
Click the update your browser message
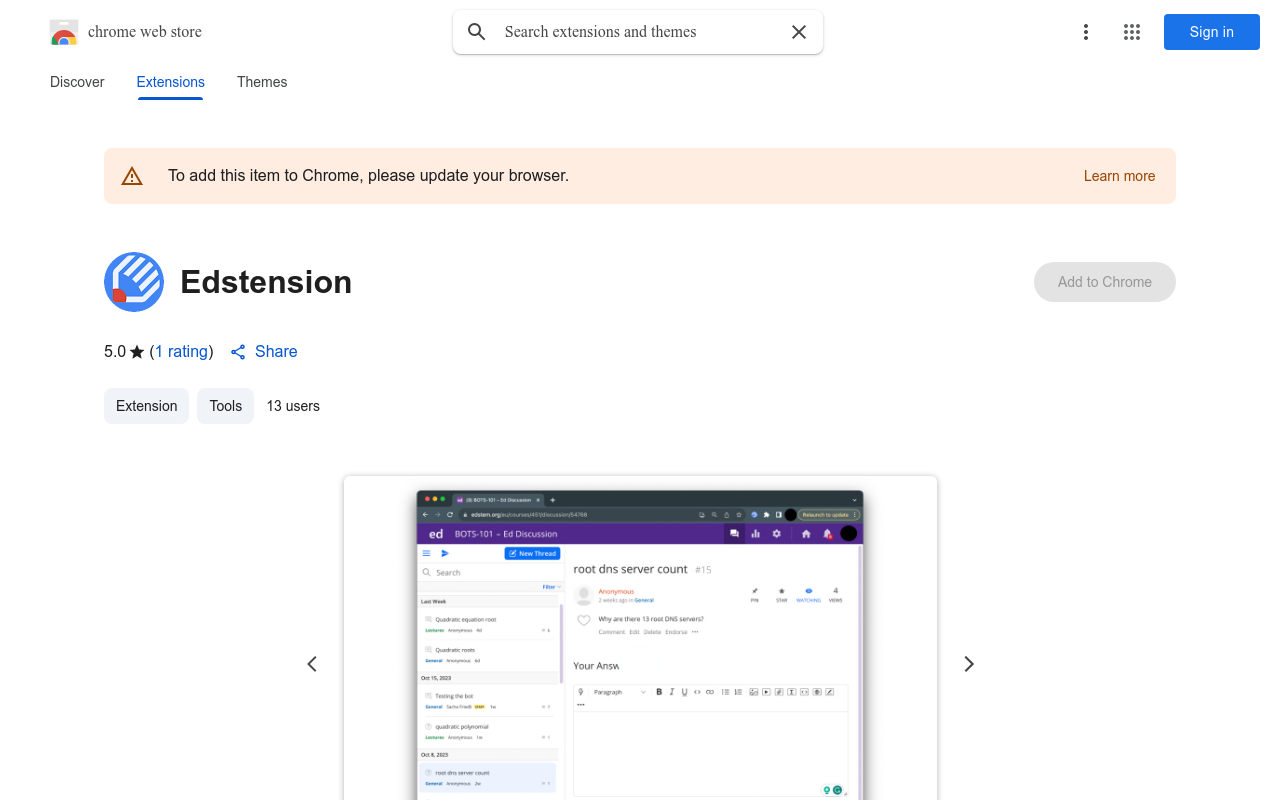click(x=368, y=176)
